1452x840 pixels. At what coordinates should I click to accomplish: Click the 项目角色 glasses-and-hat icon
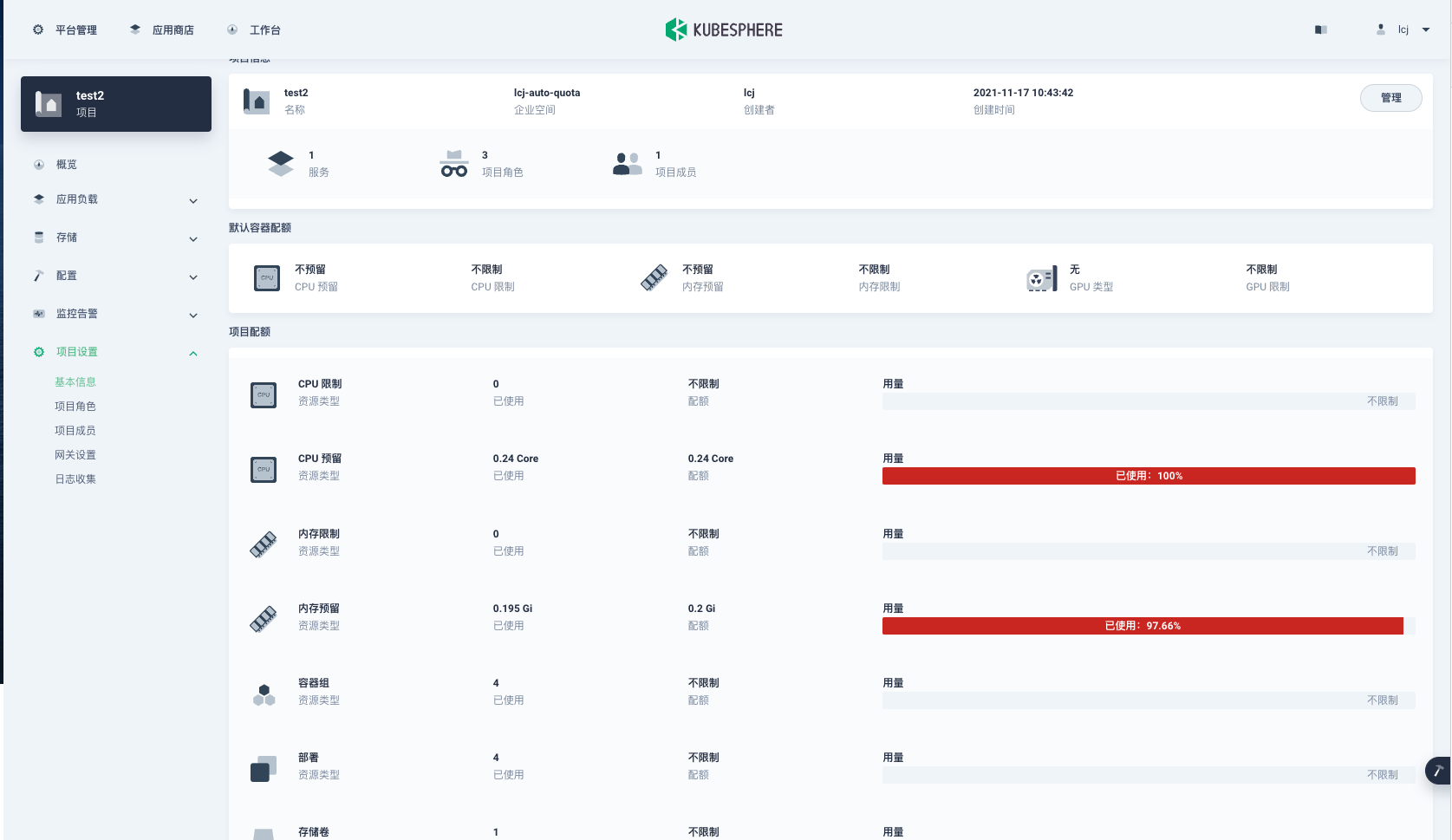[x=454, y=163]
